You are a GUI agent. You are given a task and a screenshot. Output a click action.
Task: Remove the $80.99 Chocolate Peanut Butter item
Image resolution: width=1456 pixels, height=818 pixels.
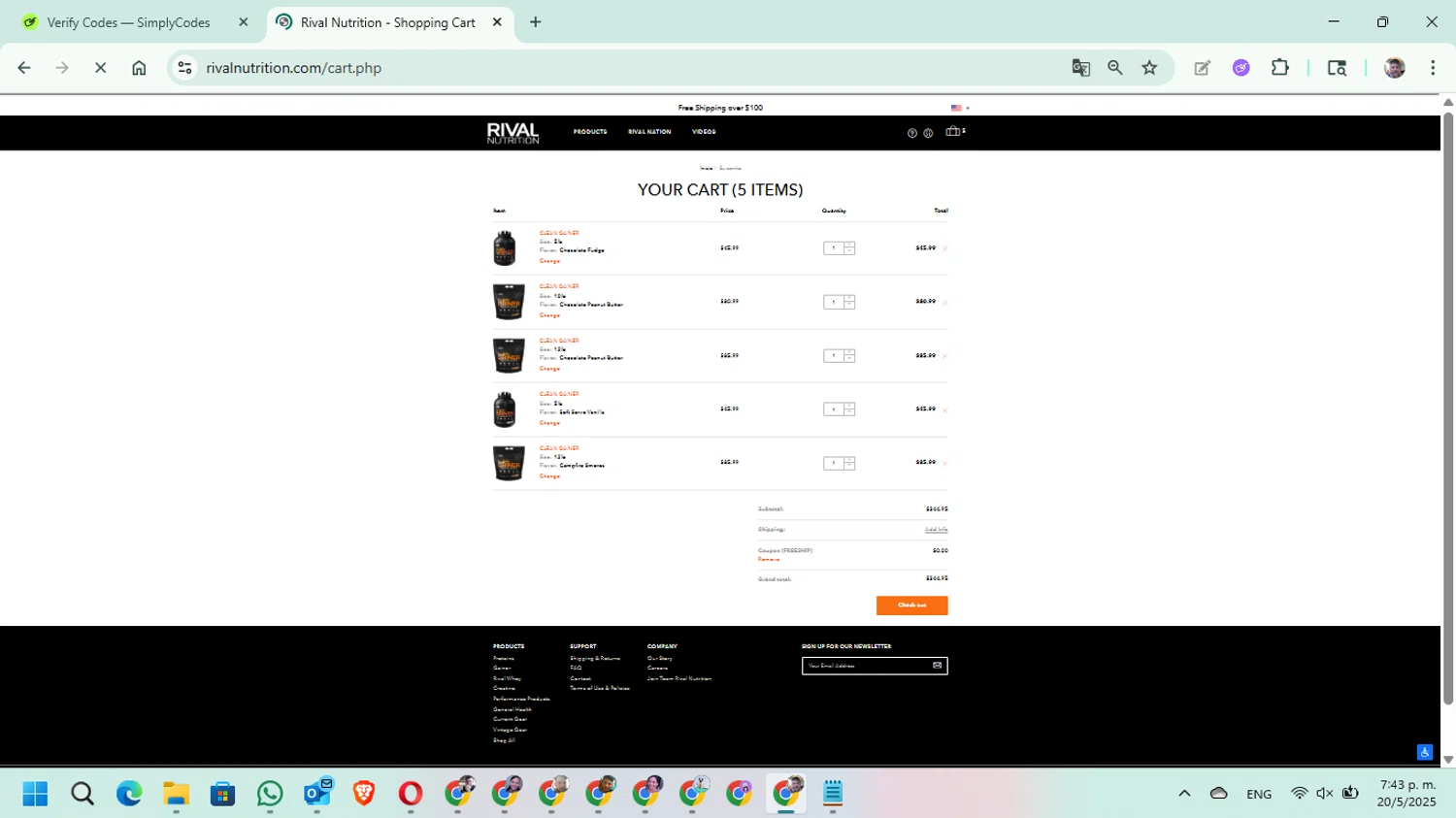click(945, 302)
